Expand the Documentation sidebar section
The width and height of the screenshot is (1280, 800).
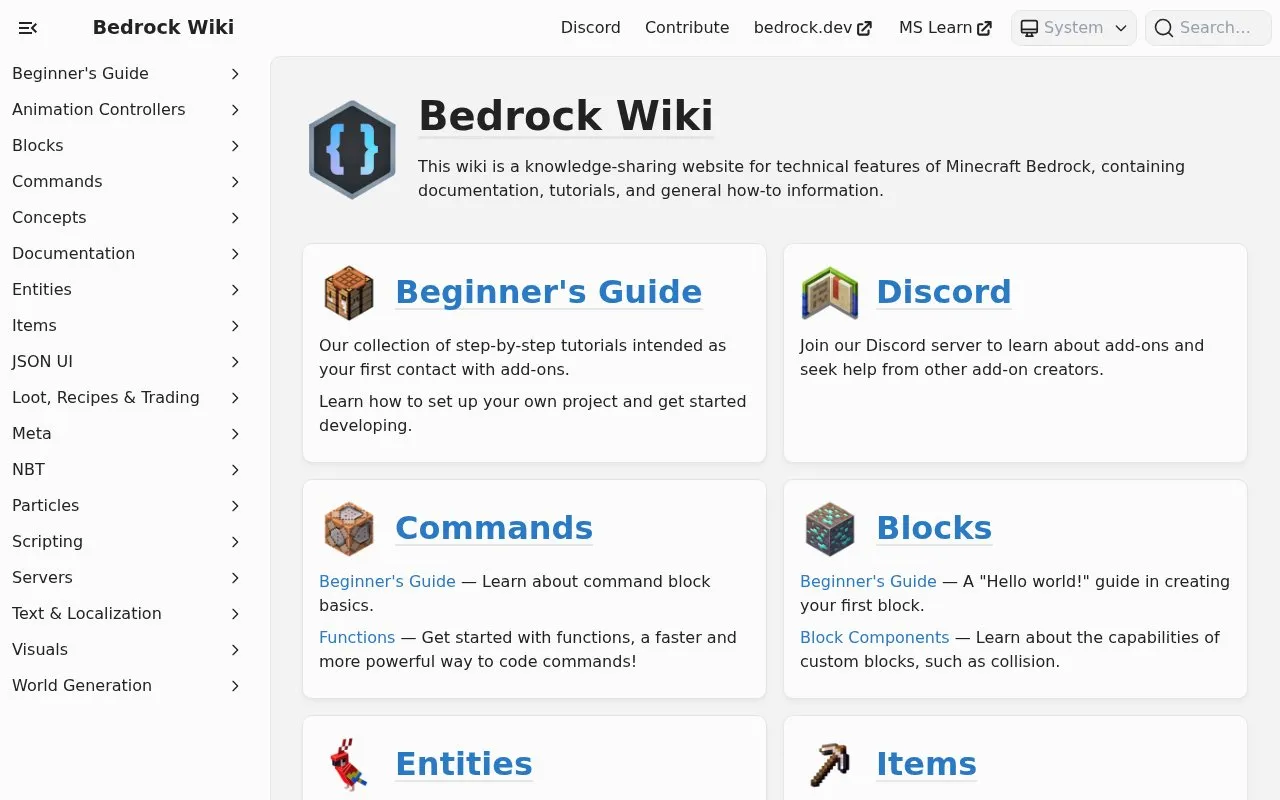(235, 254)
